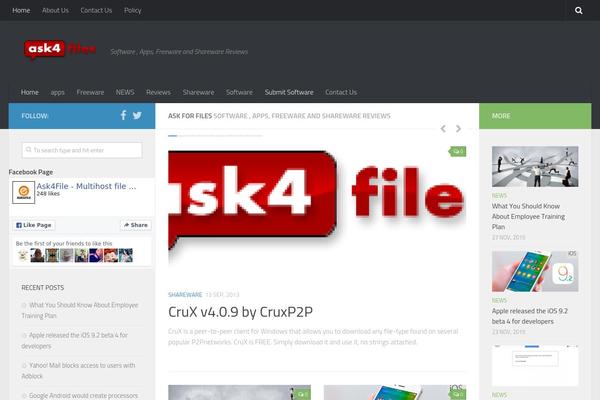Click the friends' avatars row in Facebook widget
The height and width of the screenshot is (400, 600).
point(75,255)
